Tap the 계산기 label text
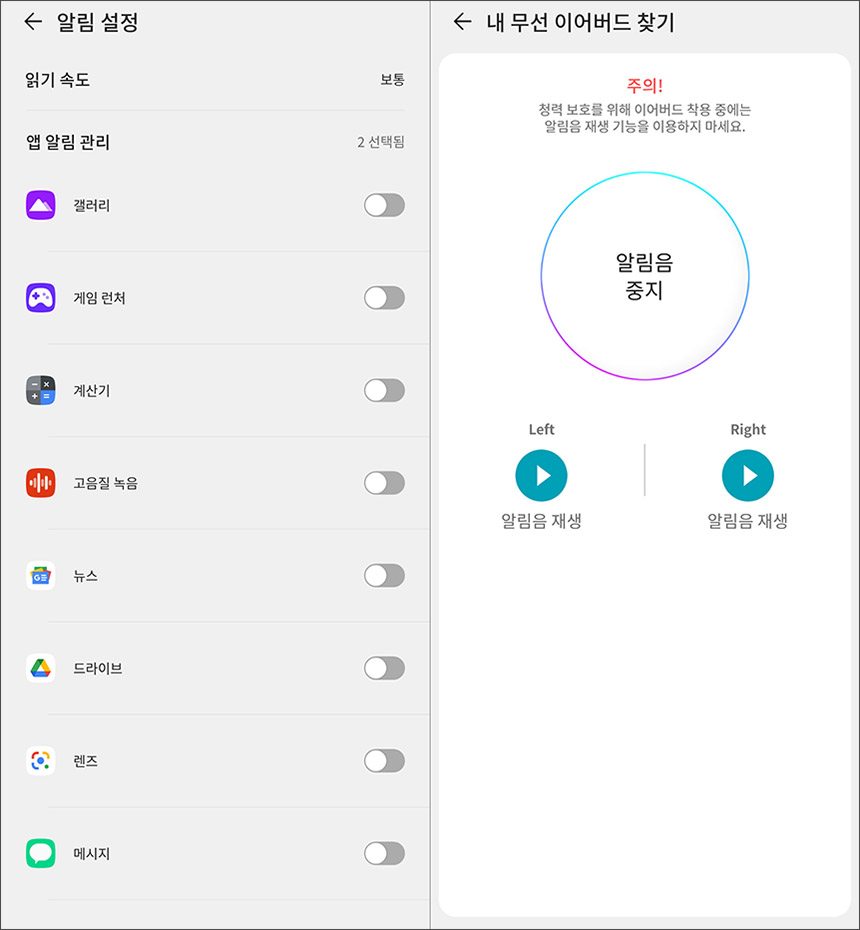Image resolution: width=860 pixels, height=930 pixels. click(91, 390)
